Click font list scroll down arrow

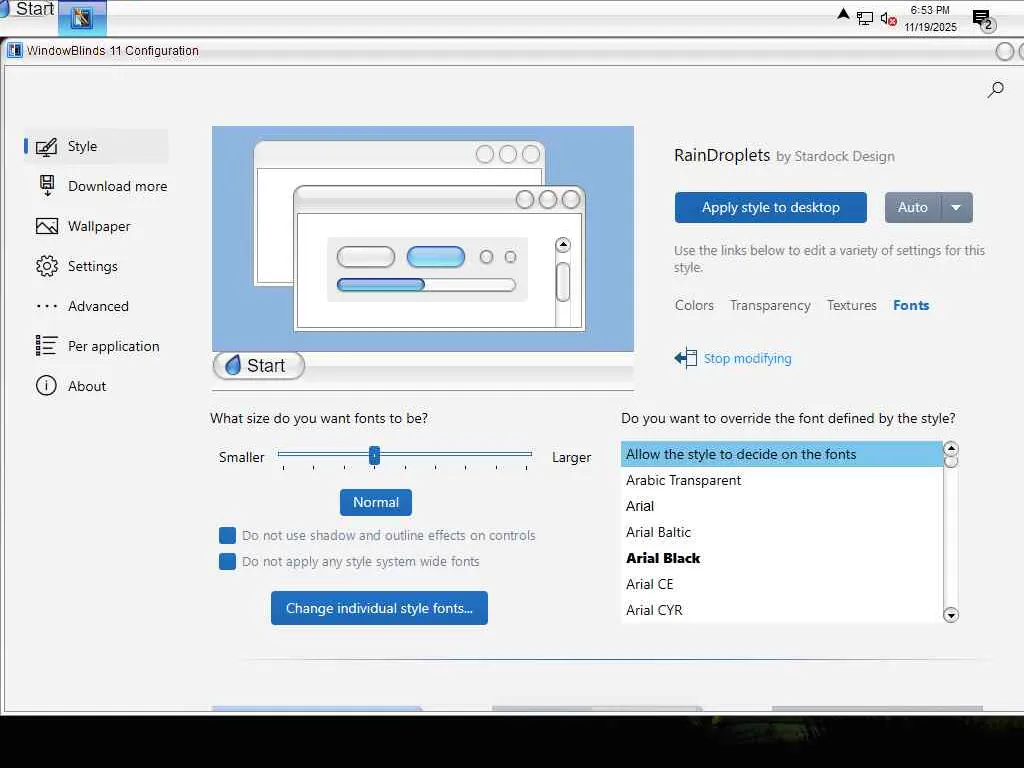[951, 615]
